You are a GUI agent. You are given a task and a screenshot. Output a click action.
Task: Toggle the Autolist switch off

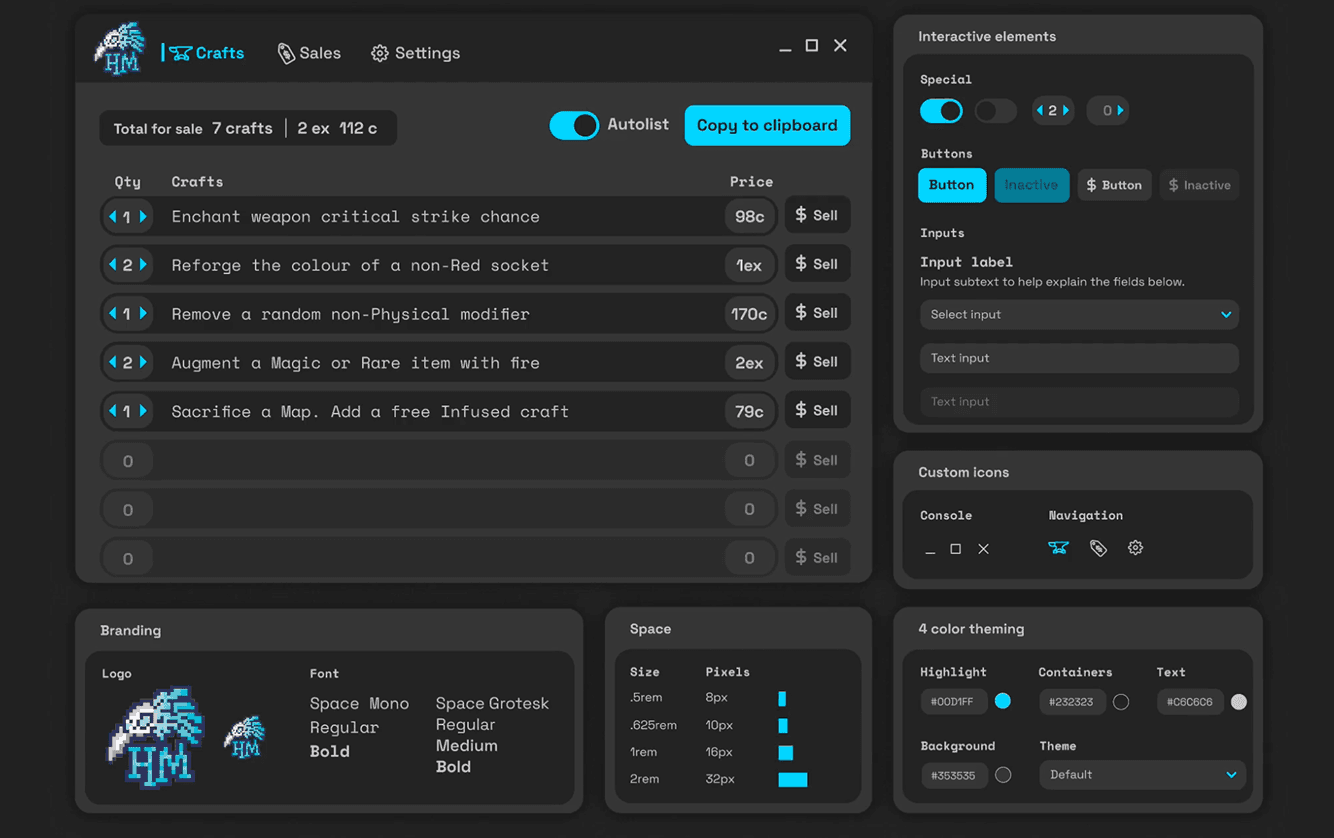[x=574, y=125]
